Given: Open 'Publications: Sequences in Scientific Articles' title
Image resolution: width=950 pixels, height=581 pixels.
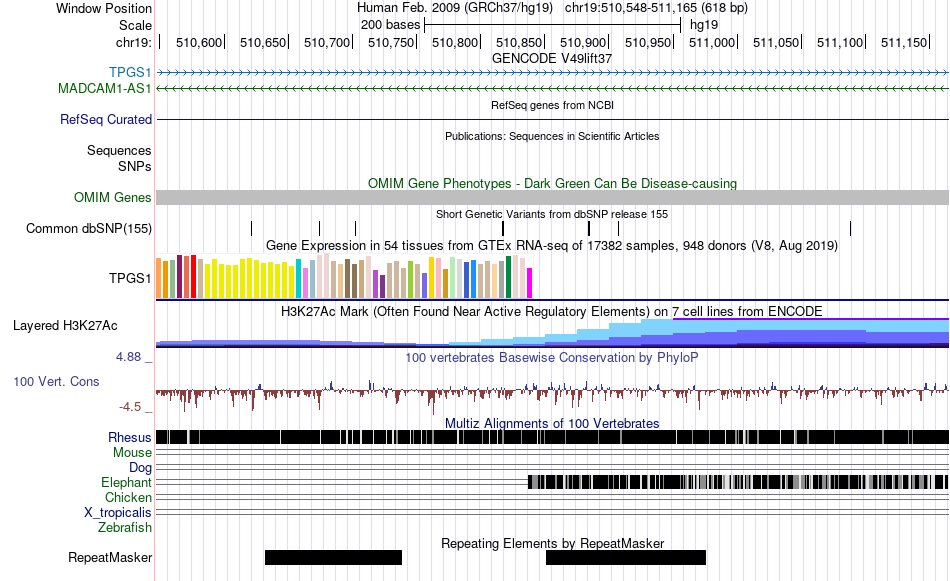Looking at the screenshot, I should click(552, 136).
